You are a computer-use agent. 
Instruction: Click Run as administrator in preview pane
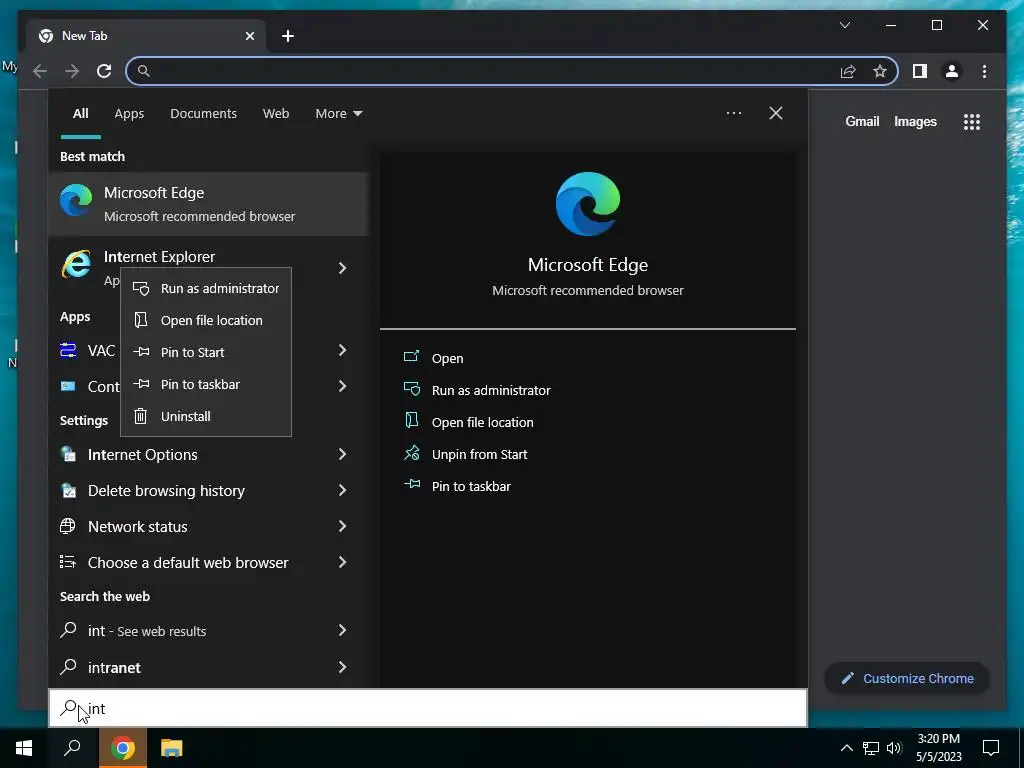pos(477,390)
